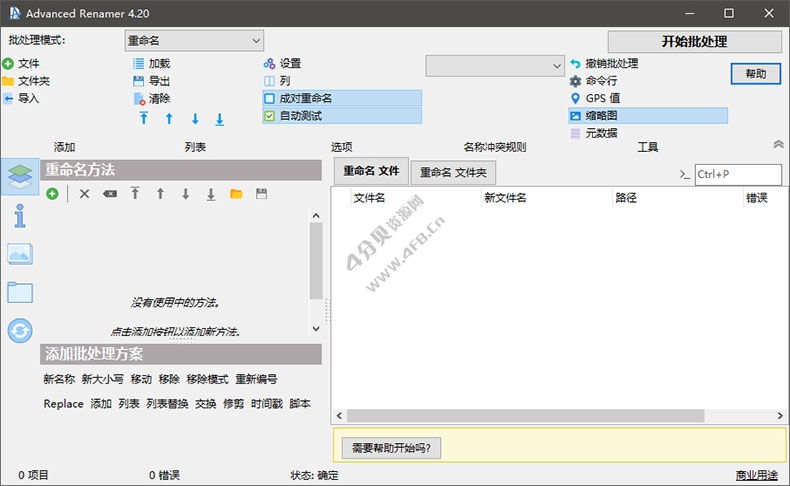Click the refresh sidebar circular icon
Image resolution: width=790 pixels, height=486 pixels.
(20, 331)
